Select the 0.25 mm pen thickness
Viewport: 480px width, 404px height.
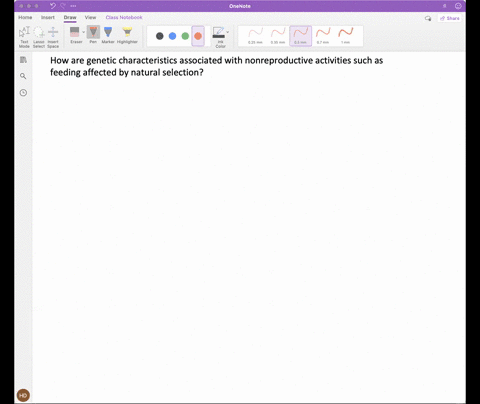click(255, 36)
